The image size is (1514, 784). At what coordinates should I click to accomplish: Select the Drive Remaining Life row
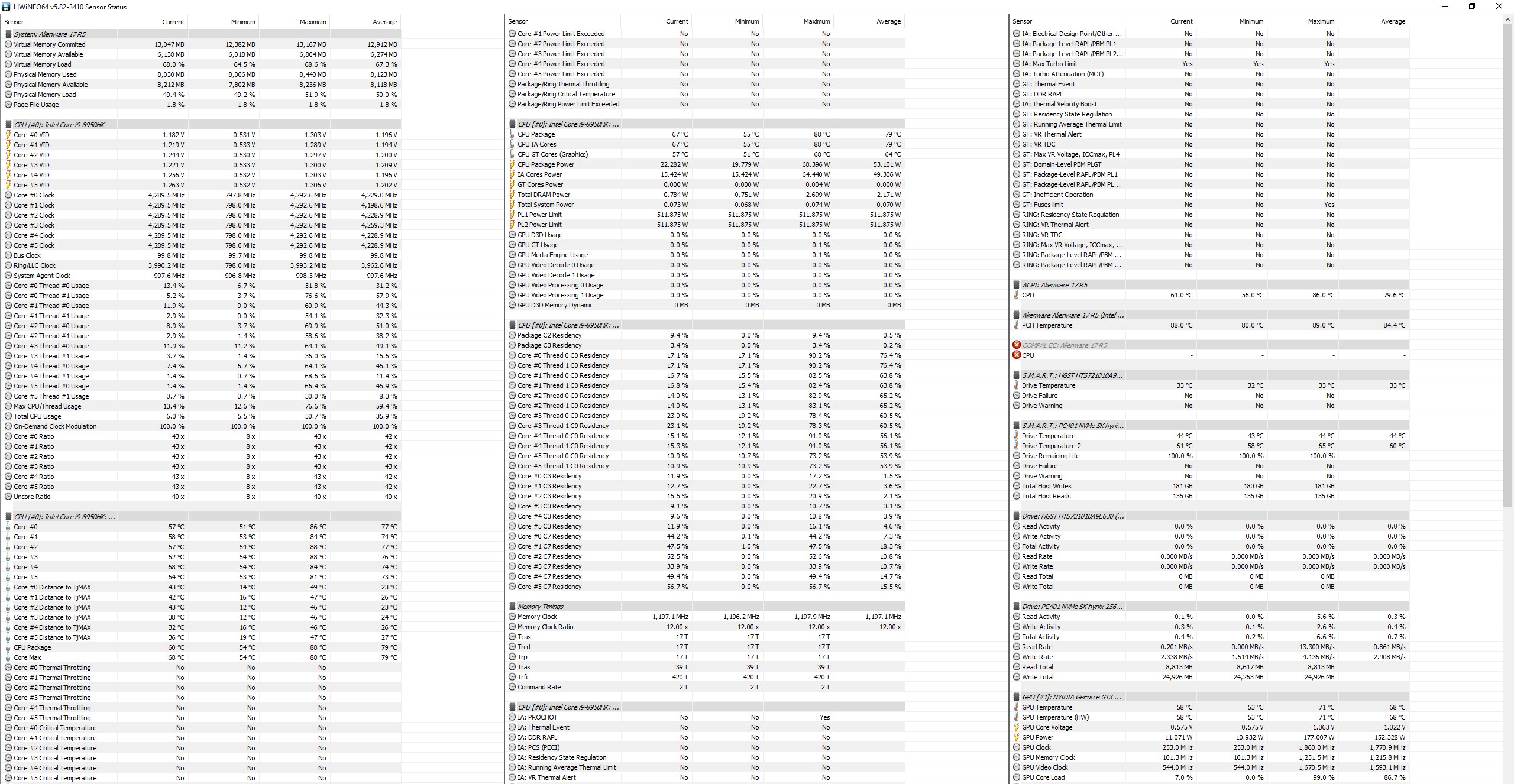pyautogui.click(x=1210, y=456)
